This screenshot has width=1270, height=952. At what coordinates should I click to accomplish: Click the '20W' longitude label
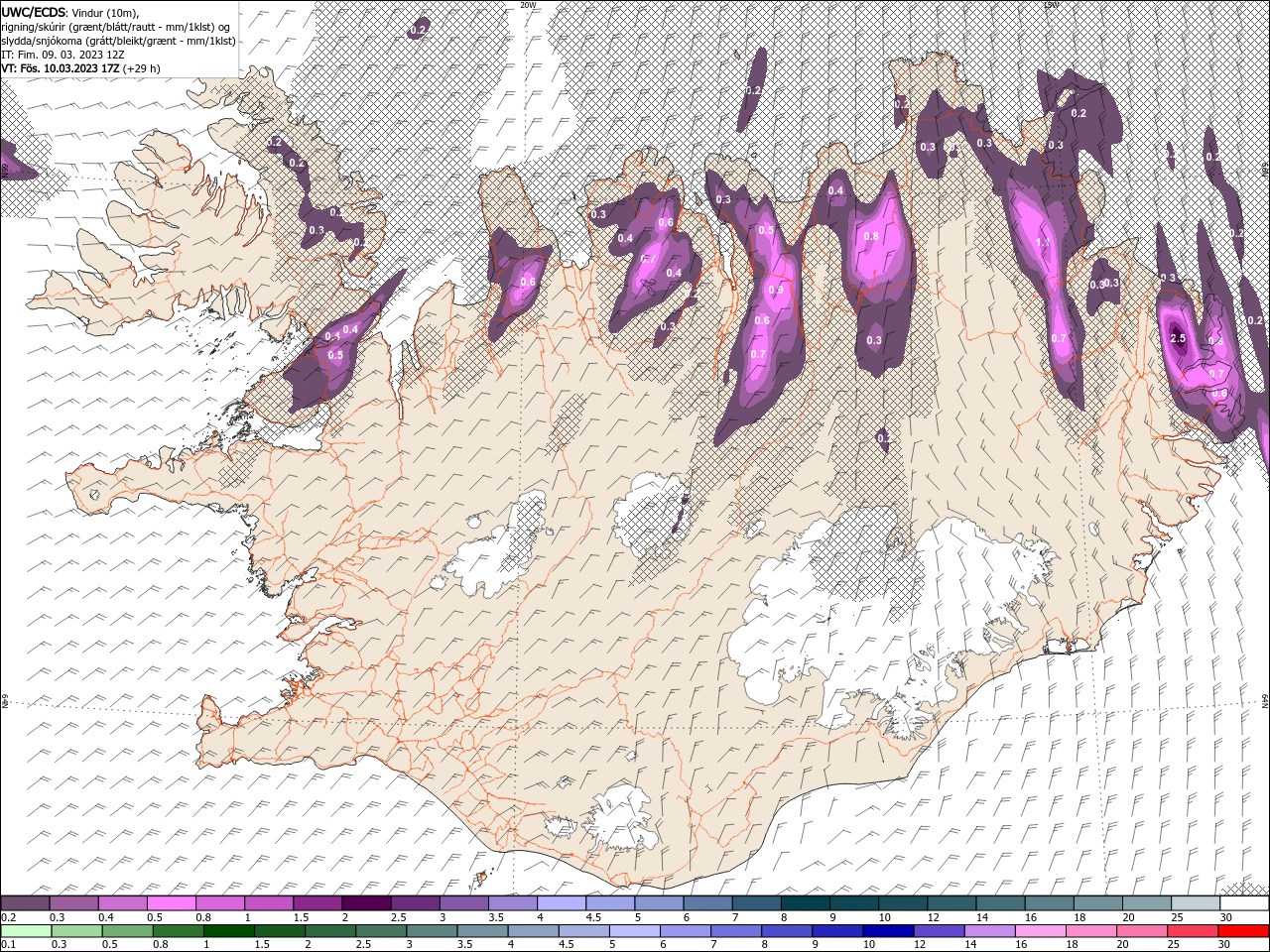[528, 5]
